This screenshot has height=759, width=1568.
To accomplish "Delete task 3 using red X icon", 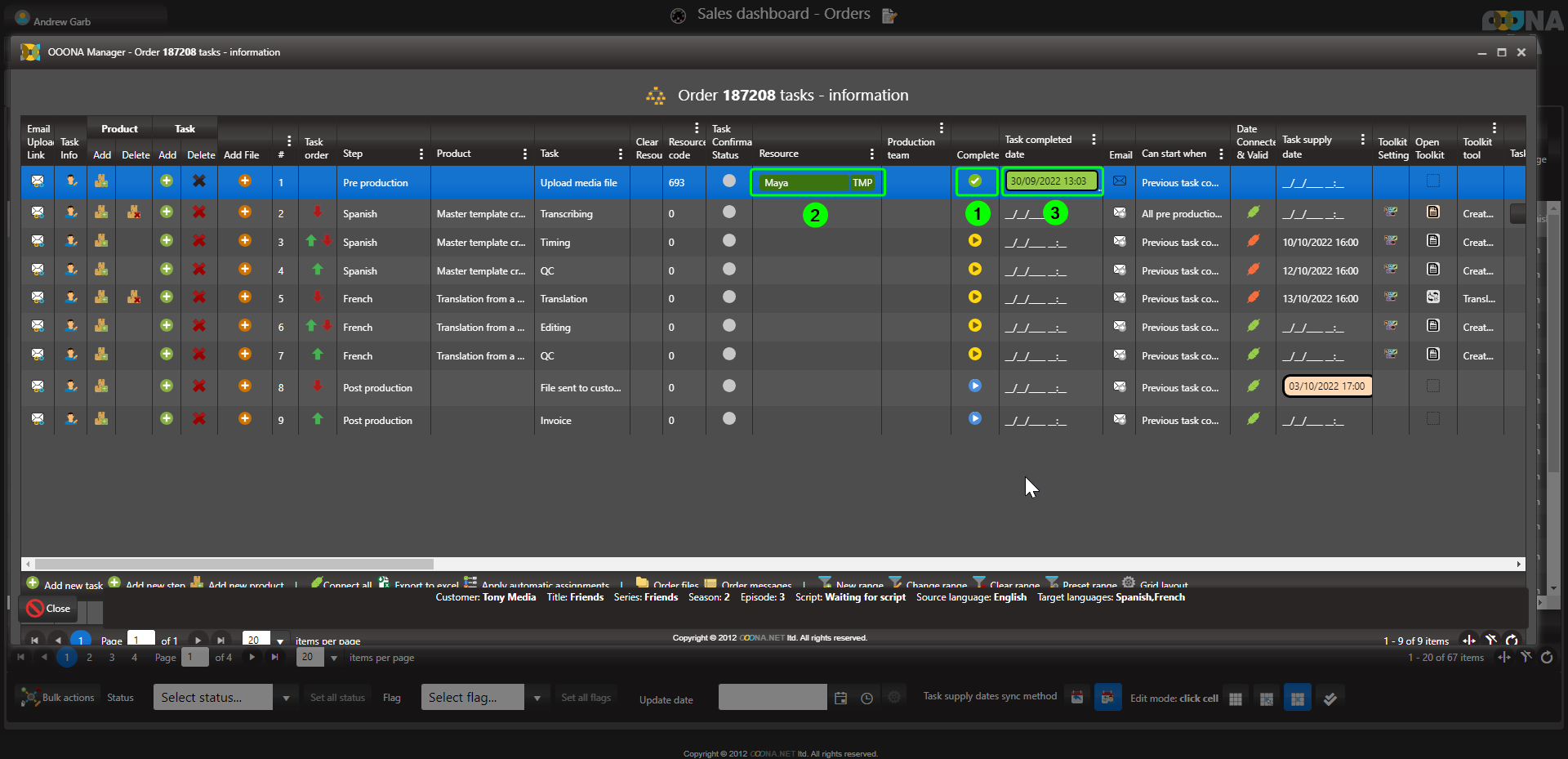I will (198, 241).
